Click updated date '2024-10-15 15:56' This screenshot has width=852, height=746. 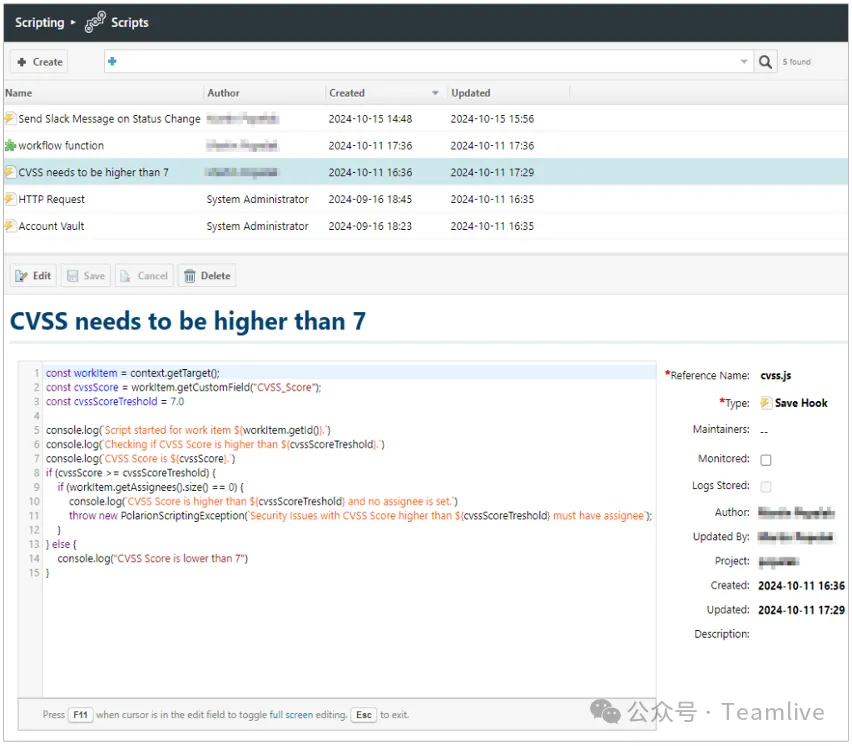coord(492,118)
